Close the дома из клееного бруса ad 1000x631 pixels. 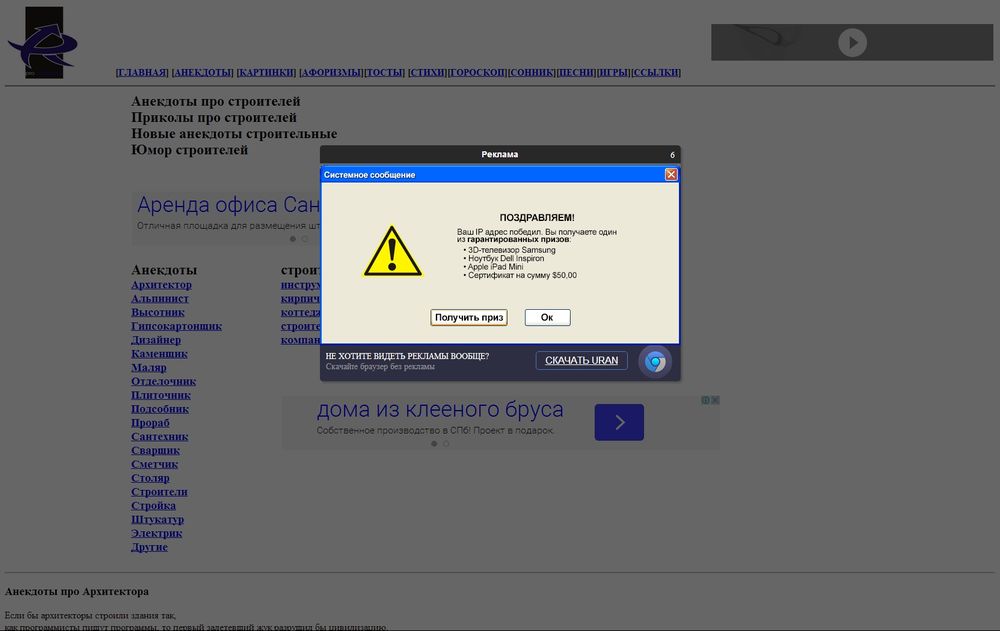click(716, 400)
